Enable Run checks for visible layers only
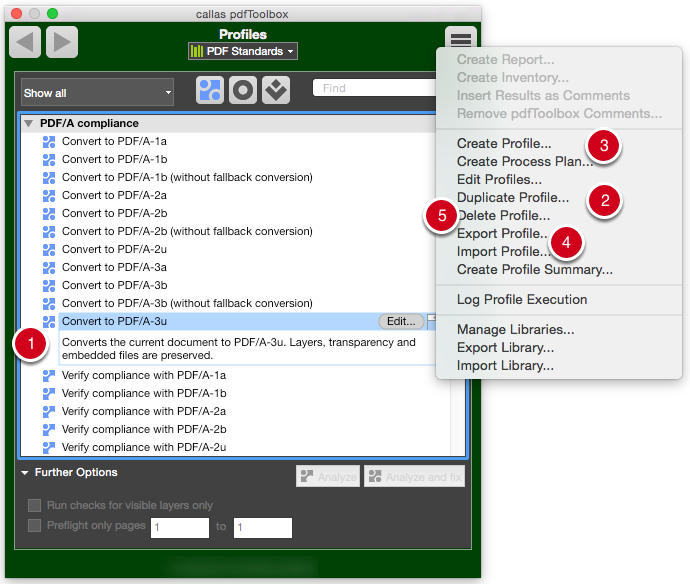The height and width of the screenshot is (584, 690). (x=34, y=505)
